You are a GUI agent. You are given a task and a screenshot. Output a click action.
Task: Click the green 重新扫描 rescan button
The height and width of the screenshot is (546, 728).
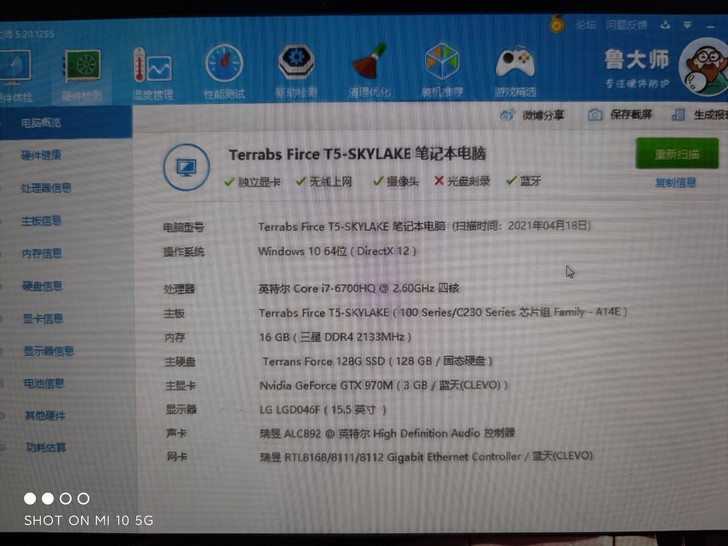[677, 154]
